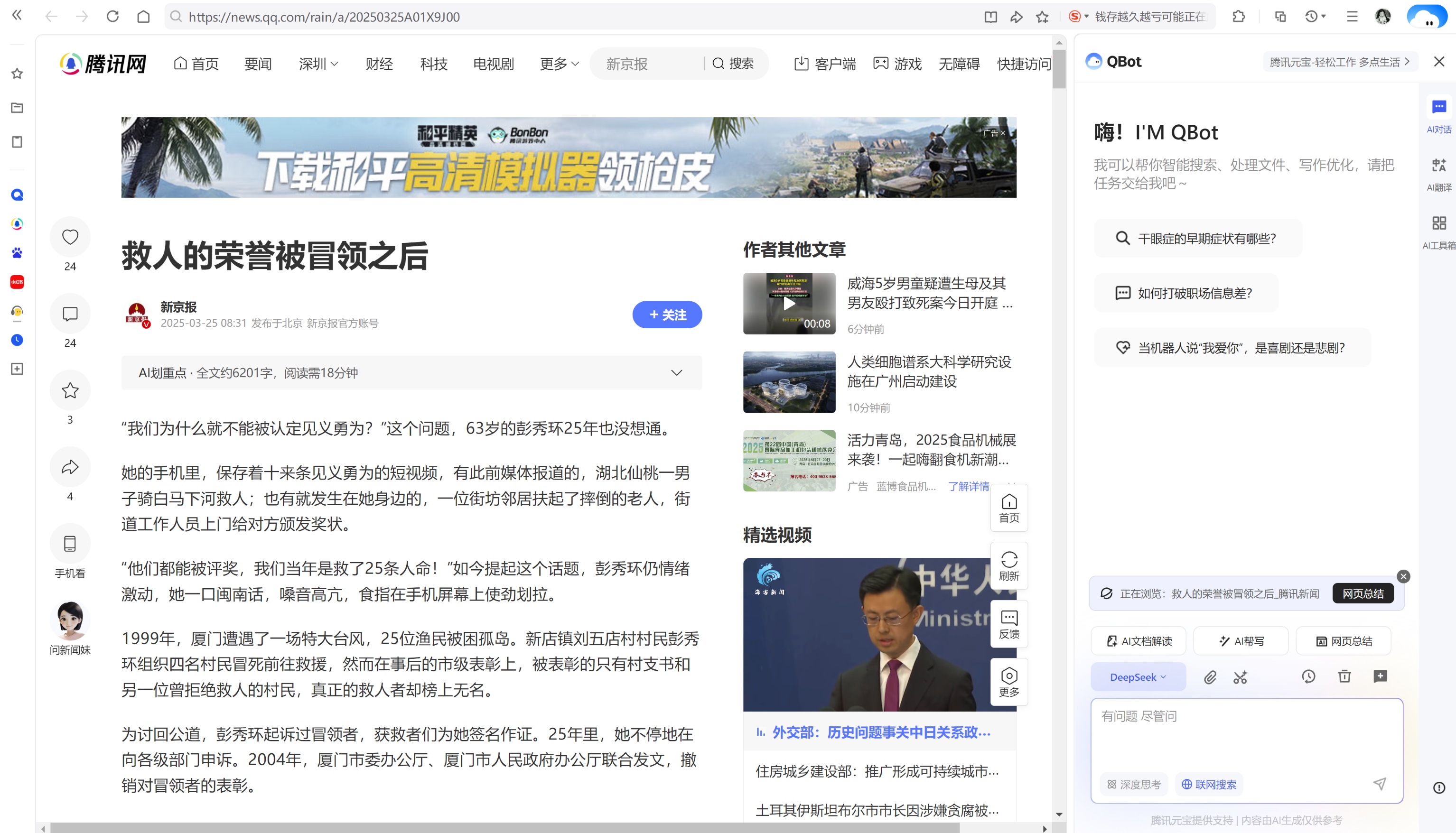Attach a file using the paperclip icon
This screenshot has height=833, width=1456.
pyautogui.click(x=1210, y=677)
